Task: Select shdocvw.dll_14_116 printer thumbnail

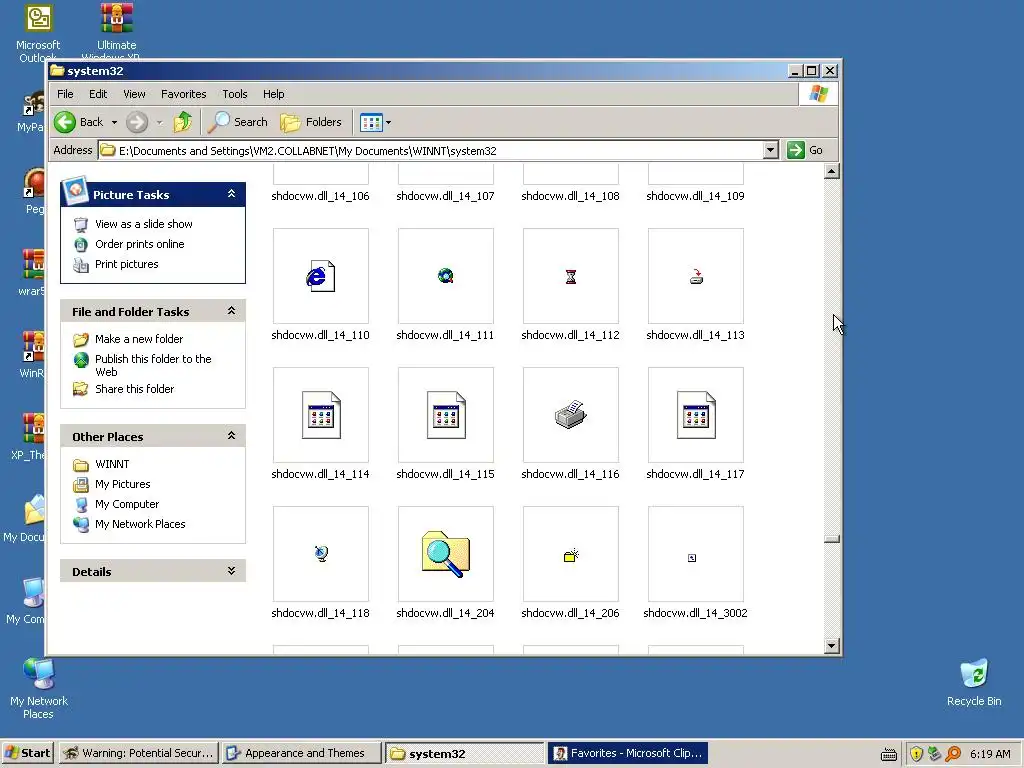Action: point(571,415)
